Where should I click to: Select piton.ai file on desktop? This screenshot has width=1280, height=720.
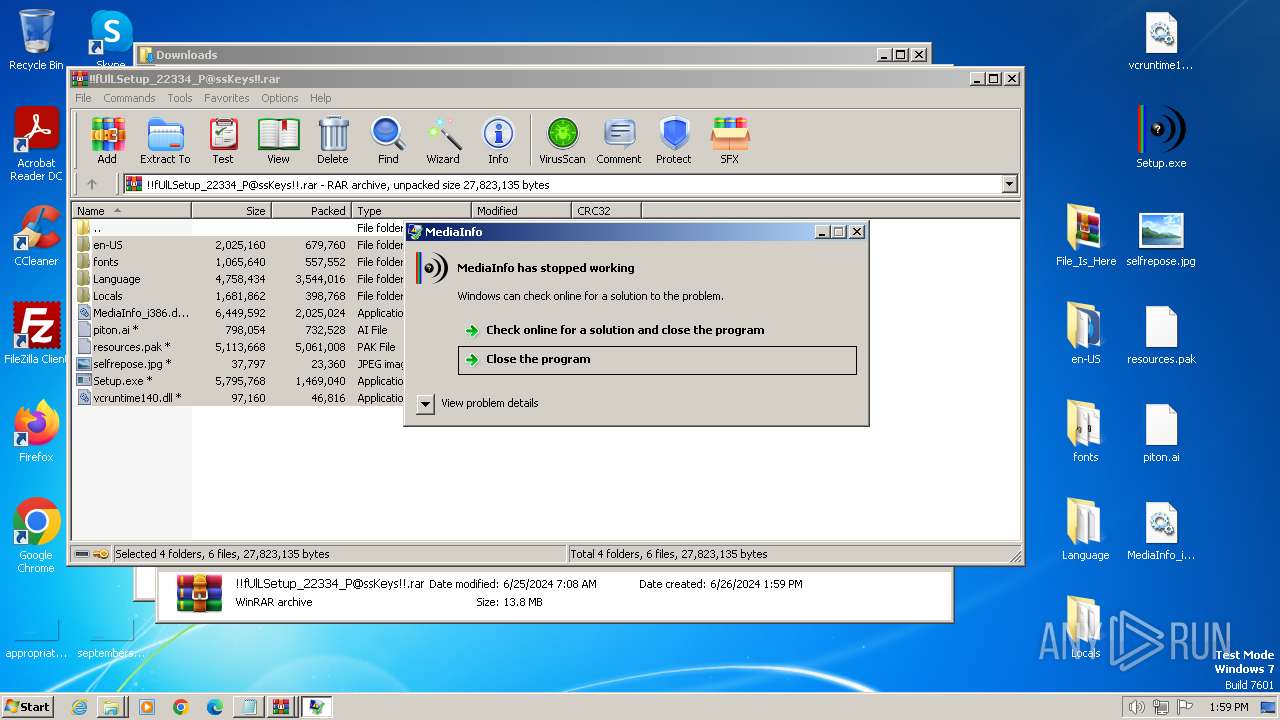click(1161, 432)
